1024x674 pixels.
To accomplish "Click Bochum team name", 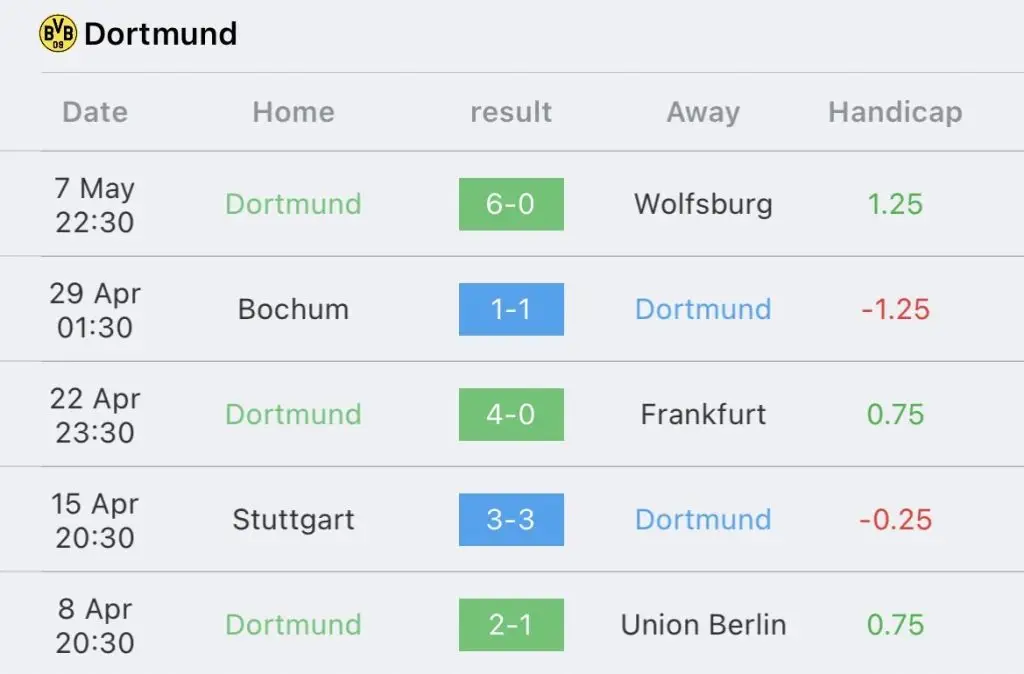I will 293,310.
